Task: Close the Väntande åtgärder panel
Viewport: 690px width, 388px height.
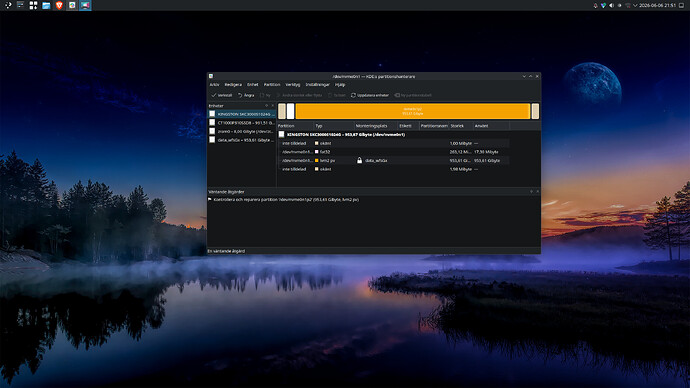Action: [x=537, y=191]
